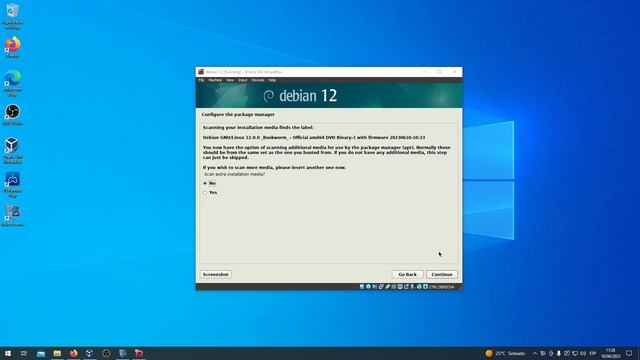Click the CTRL DERECHA host key label
This screenshot has height=360, width=640.
442,287
